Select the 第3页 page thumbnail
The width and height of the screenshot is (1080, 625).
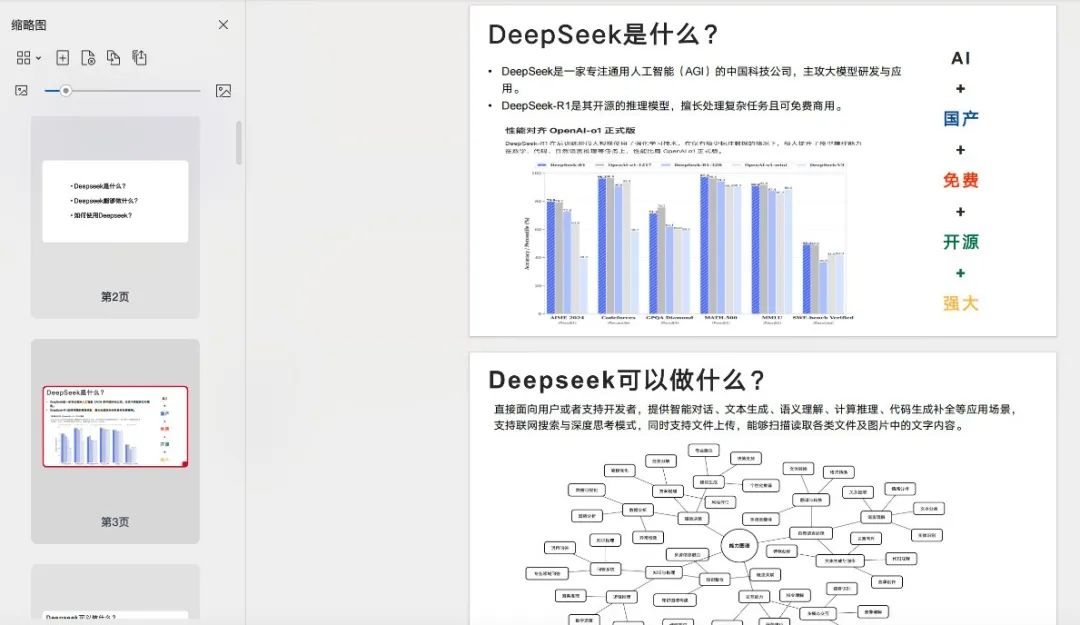115,427
